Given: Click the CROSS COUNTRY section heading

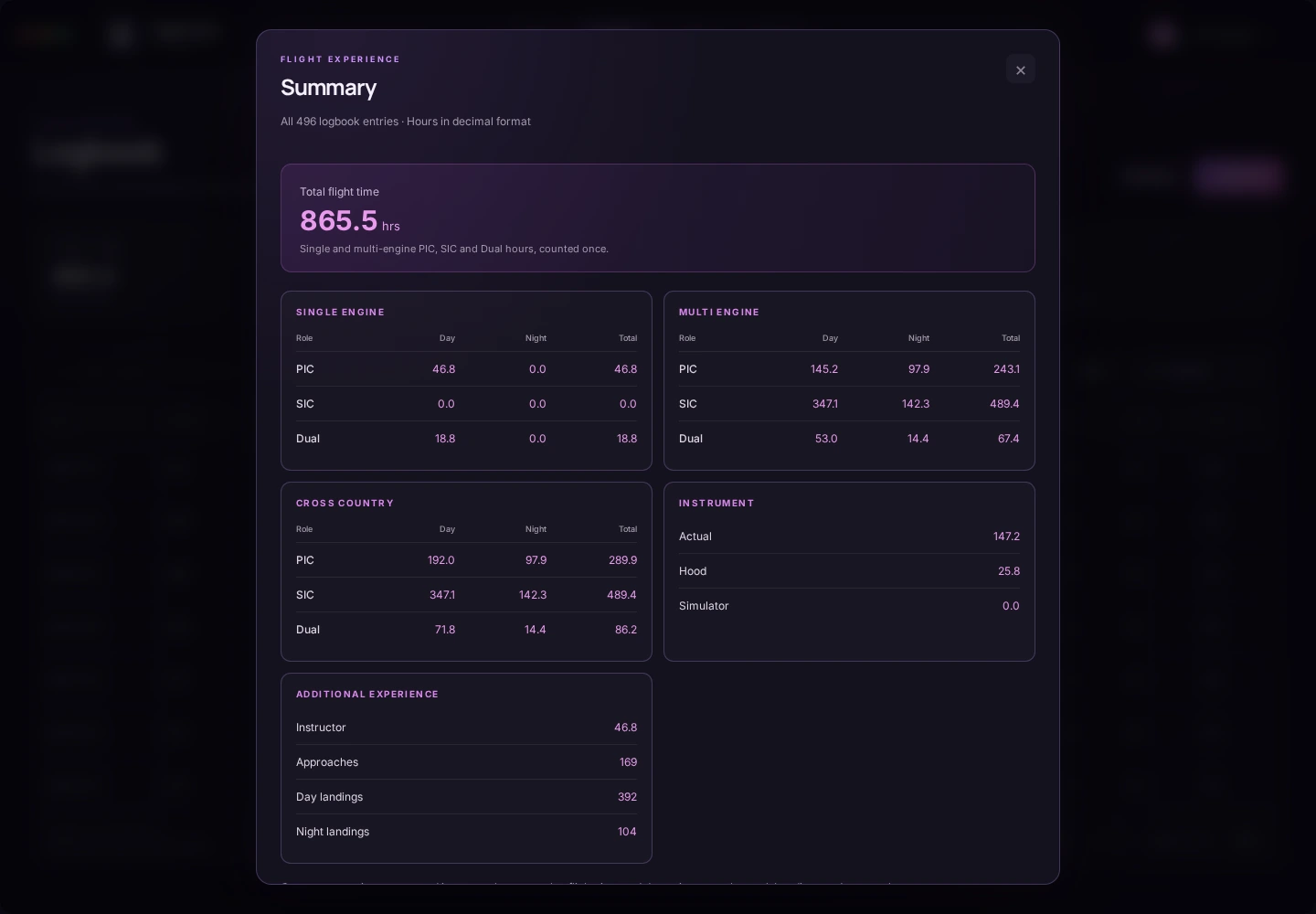Looking at the screenshot, I should [345, 504].
